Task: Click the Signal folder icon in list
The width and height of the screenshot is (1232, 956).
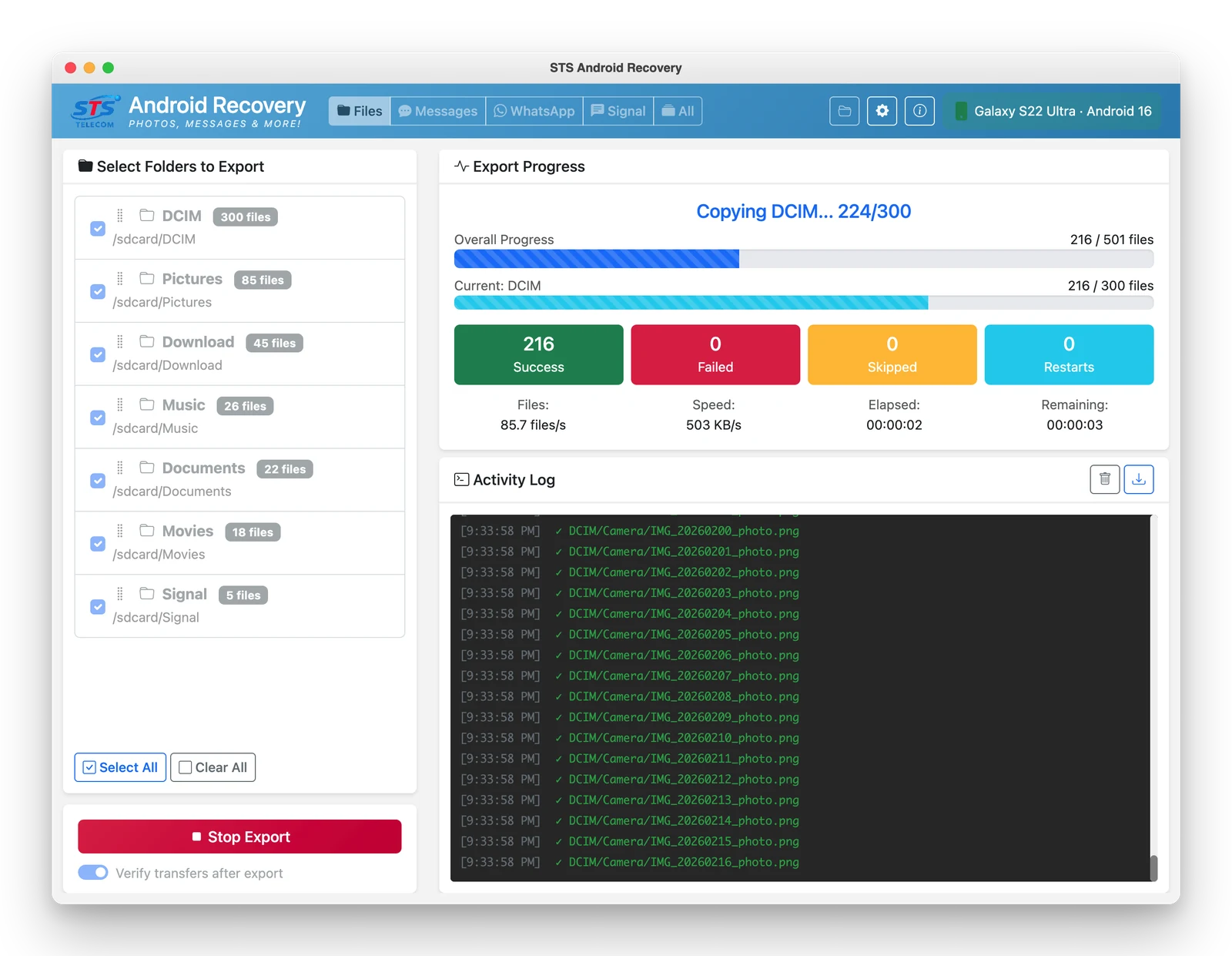Action: pos(147,593)
